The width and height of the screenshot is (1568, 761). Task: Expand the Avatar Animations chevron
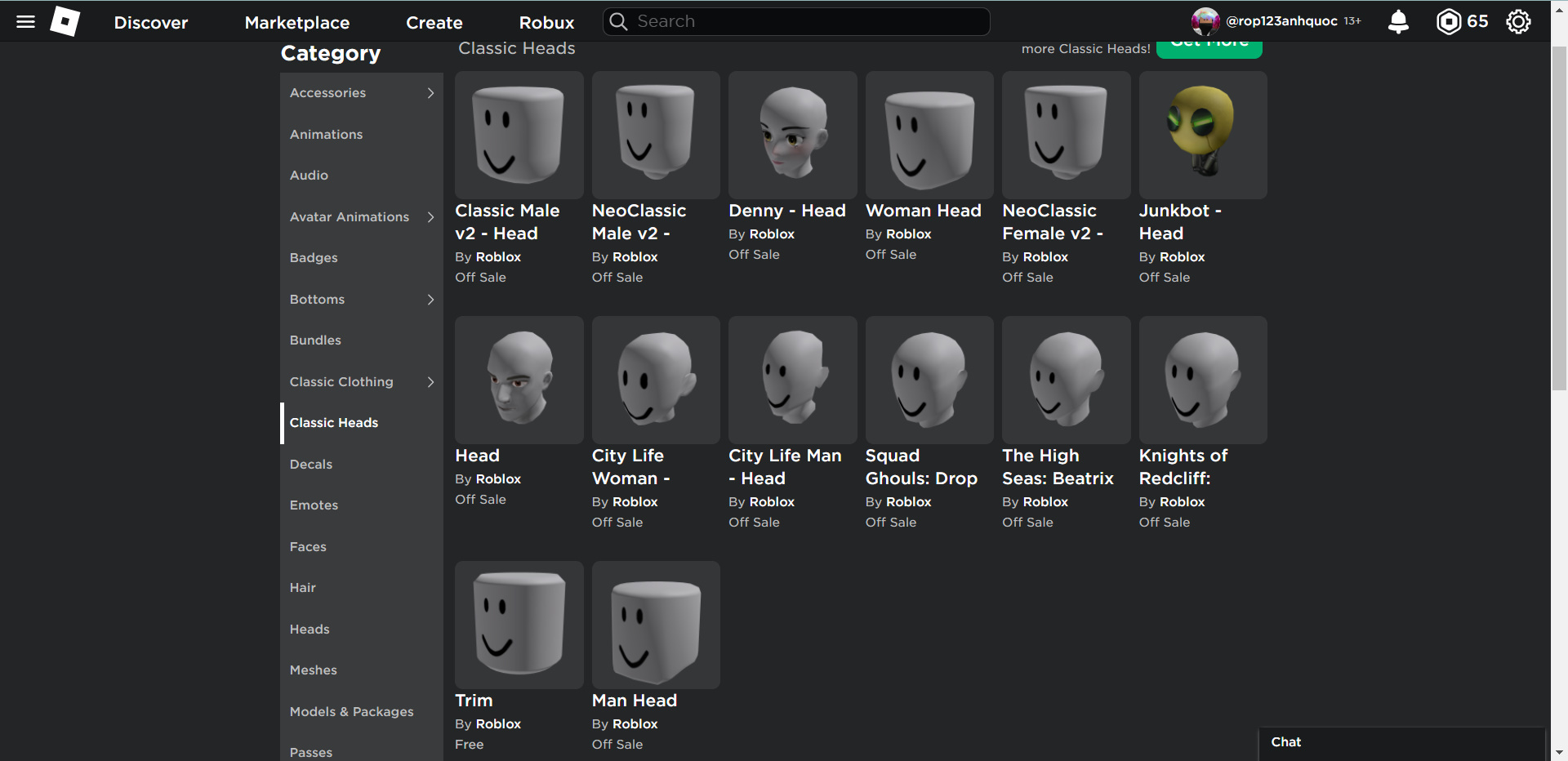point(430,217)
